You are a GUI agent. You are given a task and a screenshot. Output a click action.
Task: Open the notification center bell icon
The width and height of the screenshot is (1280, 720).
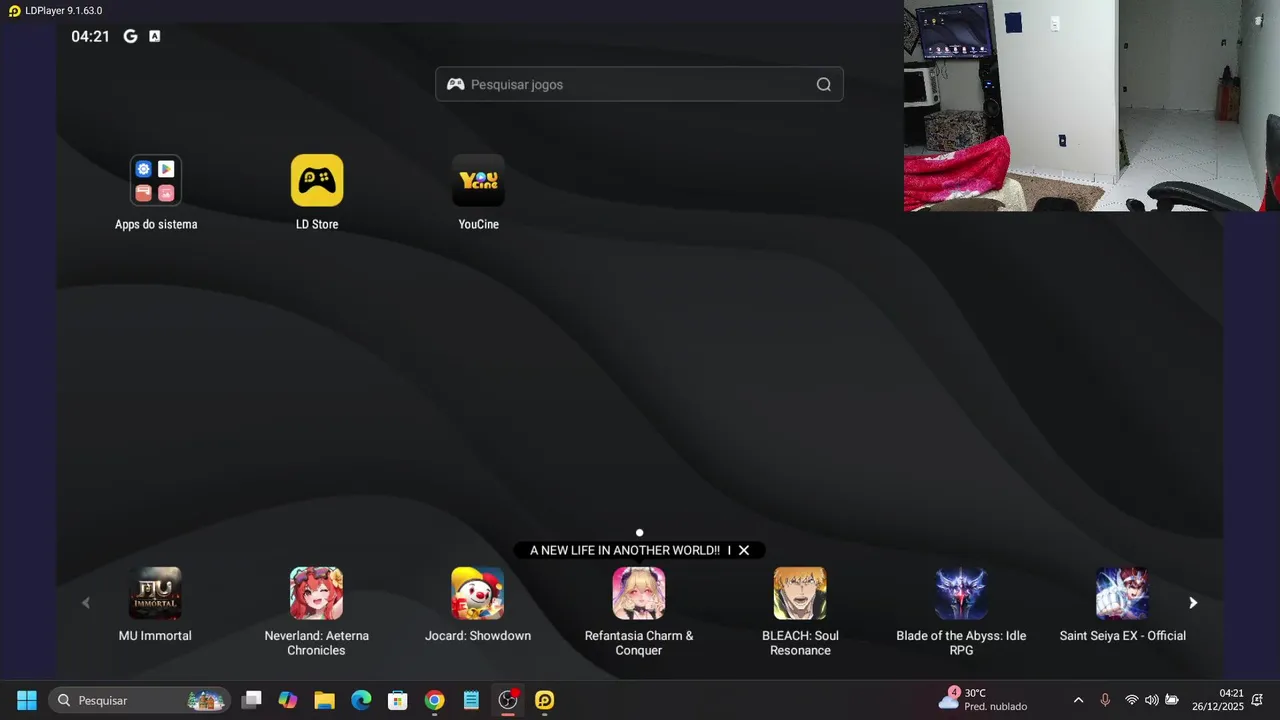pyautogui.click(x=1257, y=700)
